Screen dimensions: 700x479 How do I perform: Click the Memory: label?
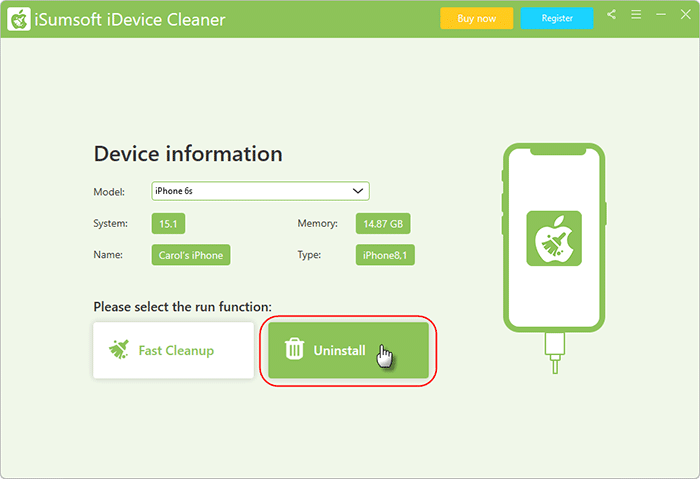317,223
